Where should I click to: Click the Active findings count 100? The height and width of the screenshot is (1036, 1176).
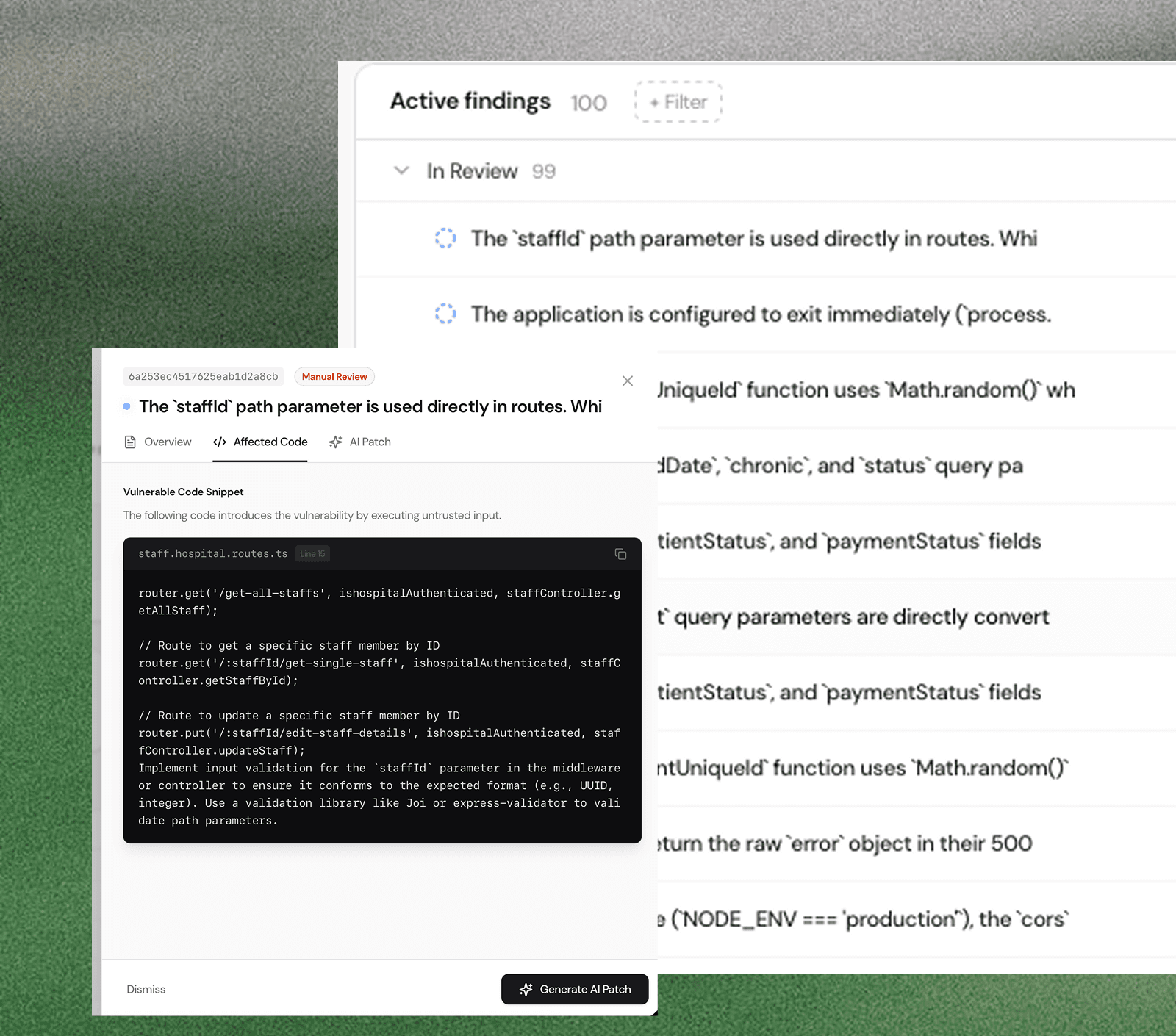tap(589, 103)
